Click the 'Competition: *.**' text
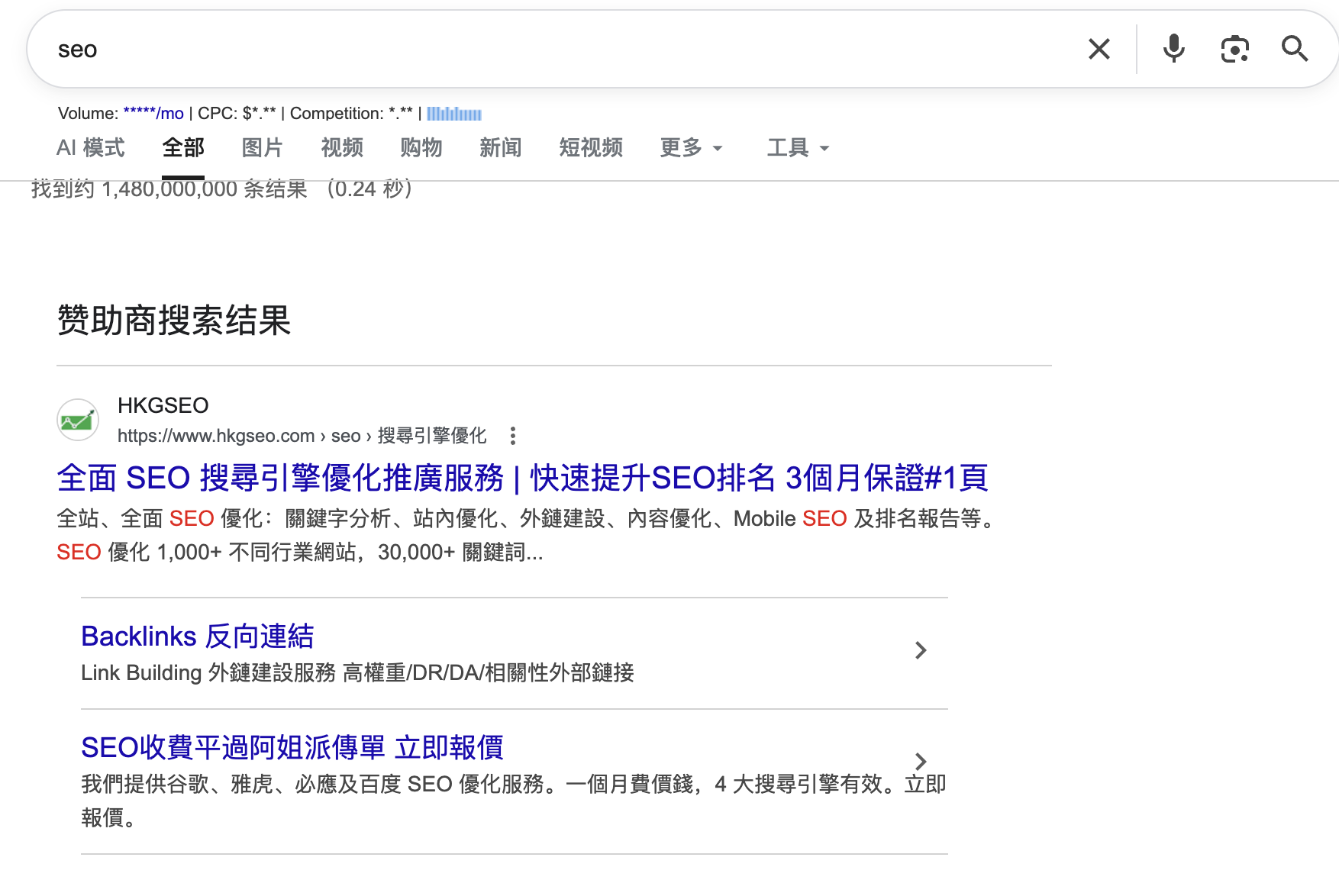This screenshot has width=1339, height=896. point(351,114)
